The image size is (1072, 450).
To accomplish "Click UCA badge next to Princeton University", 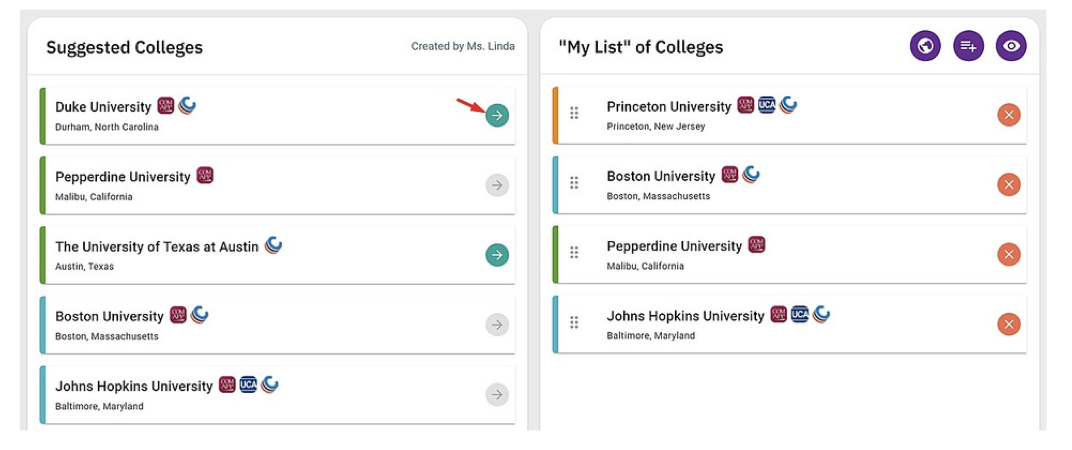I will click(x=766, y=105).
